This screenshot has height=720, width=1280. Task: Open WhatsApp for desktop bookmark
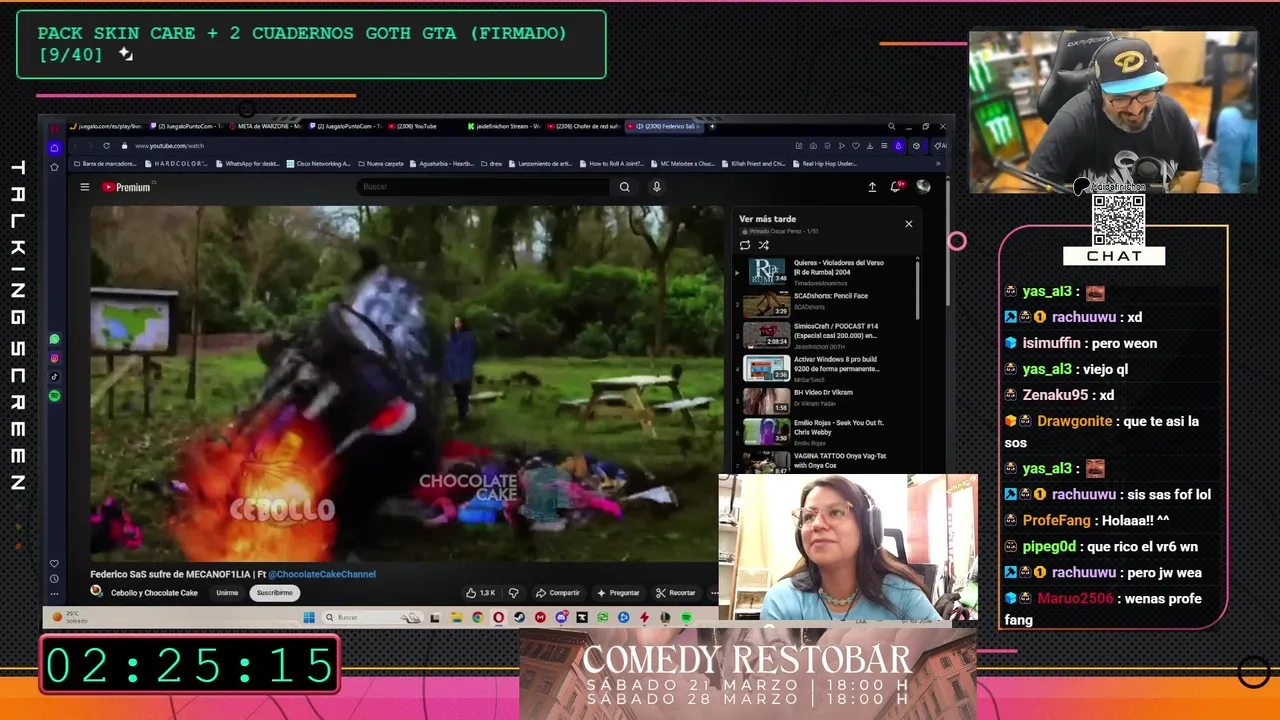[248, 163]
